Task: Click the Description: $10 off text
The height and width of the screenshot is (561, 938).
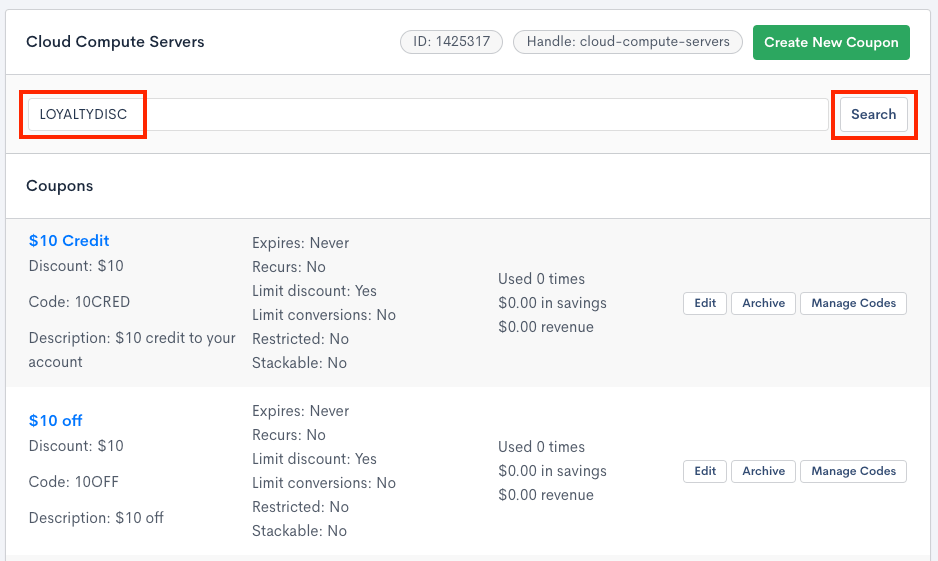Action: click(x=96, y=518)
